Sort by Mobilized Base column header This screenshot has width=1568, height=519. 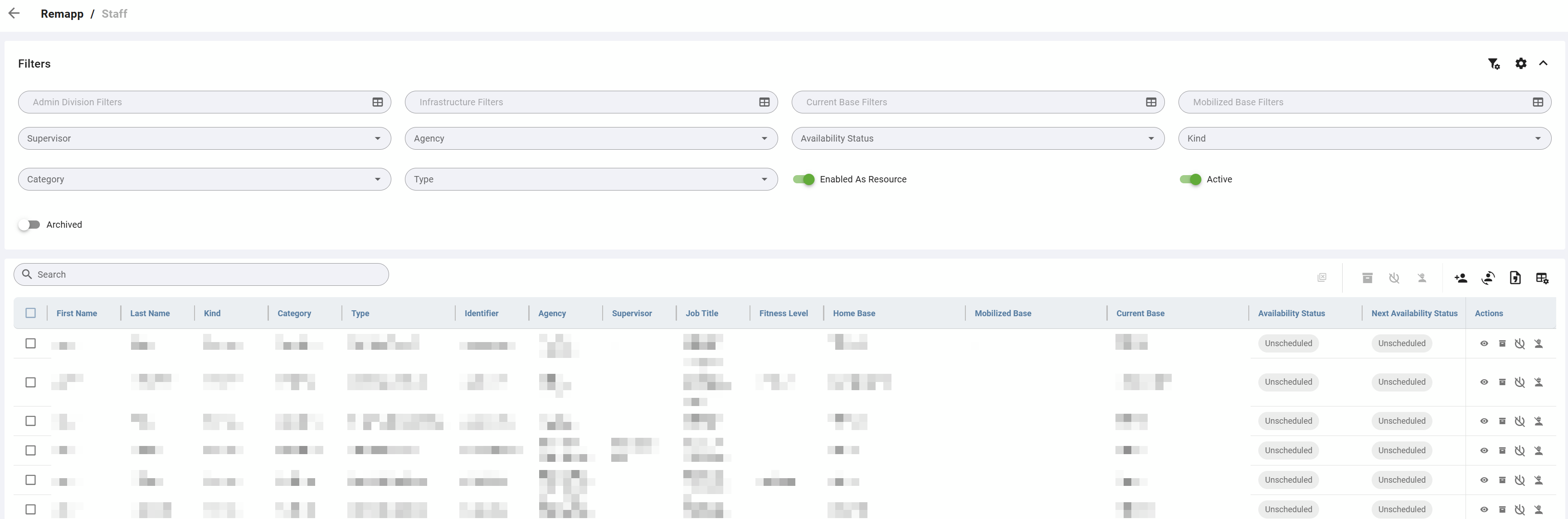click(x=1003, y=313)
